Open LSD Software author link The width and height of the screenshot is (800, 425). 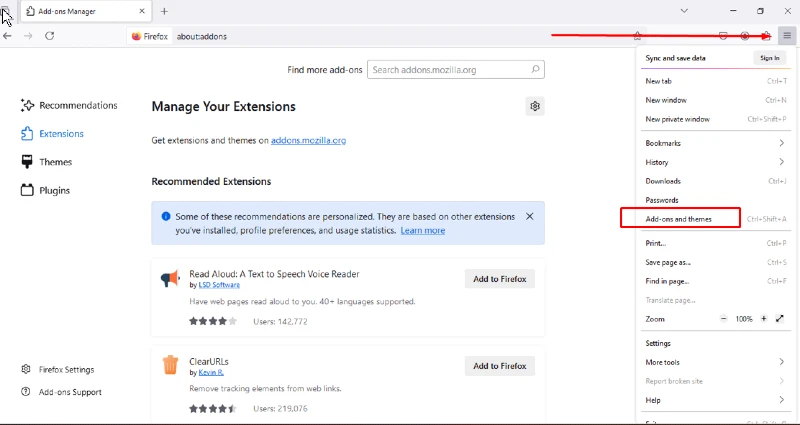(x=219, y=285)
